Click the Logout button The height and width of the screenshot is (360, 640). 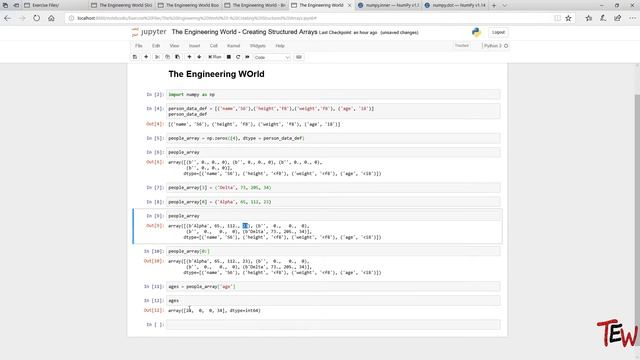click(498, 32)
